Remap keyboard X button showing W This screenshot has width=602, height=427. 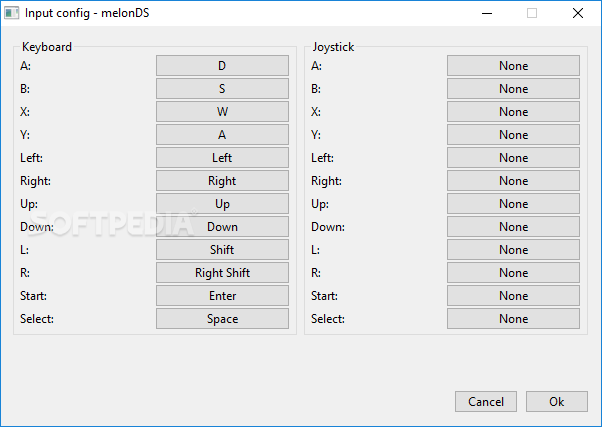(x=222, y=112)
